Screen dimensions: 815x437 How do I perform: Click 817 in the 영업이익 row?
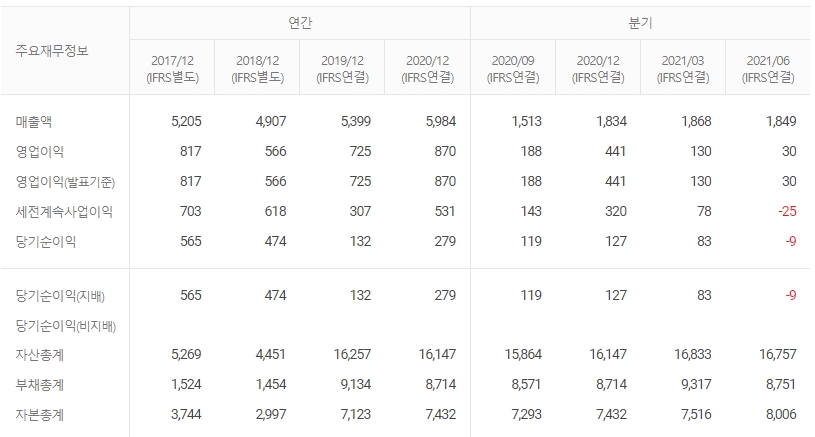(191, 152)
